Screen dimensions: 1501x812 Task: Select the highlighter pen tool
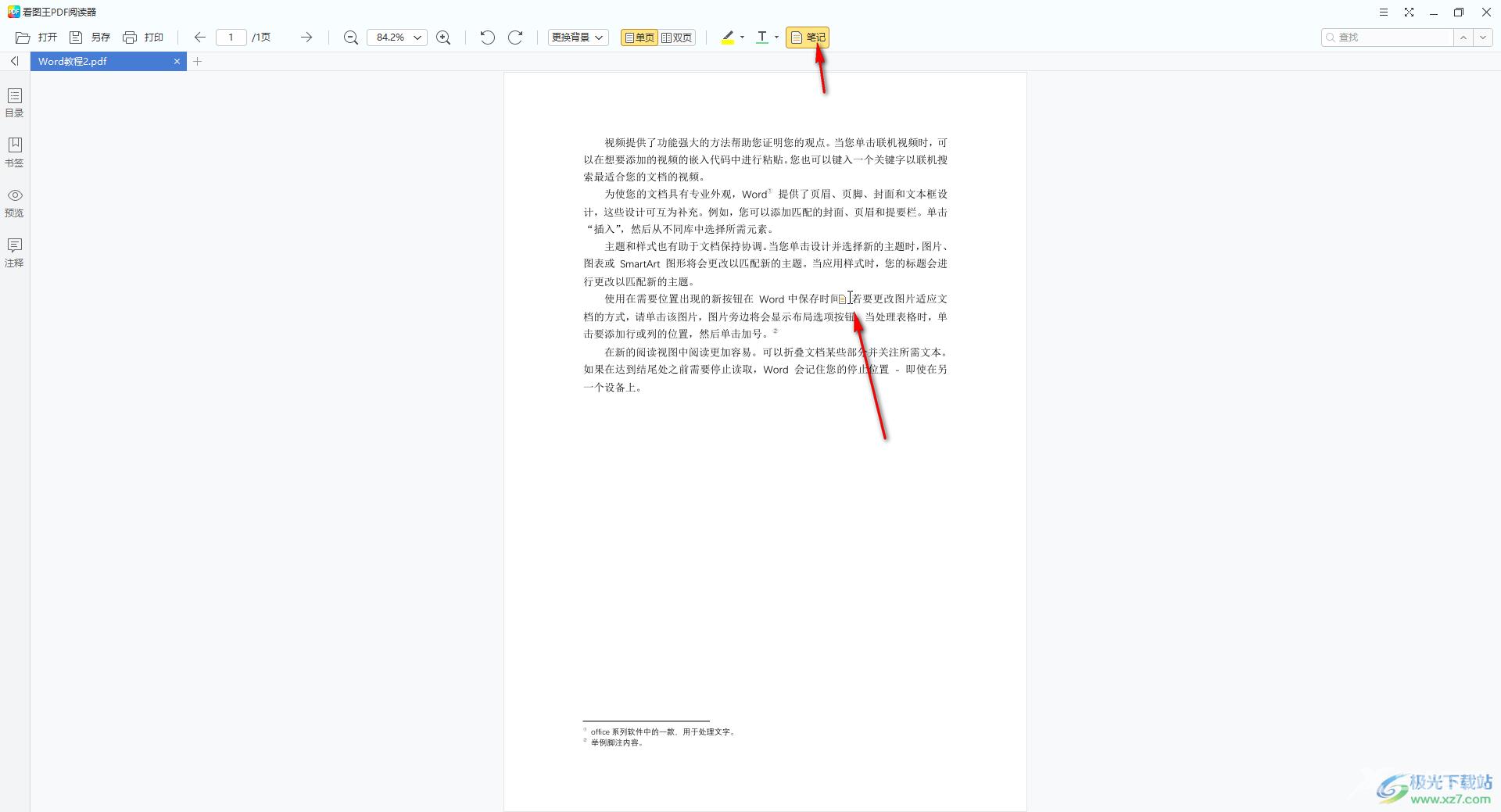(728, 38)
